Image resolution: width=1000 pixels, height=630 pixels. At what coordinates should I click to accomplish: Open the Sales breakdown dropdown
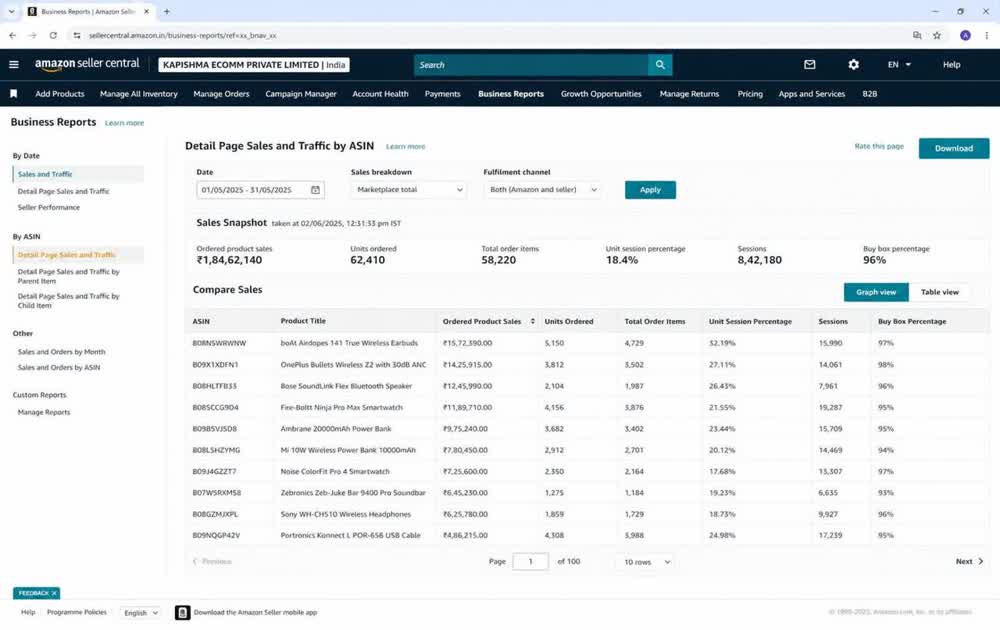(x=409, y=190)
